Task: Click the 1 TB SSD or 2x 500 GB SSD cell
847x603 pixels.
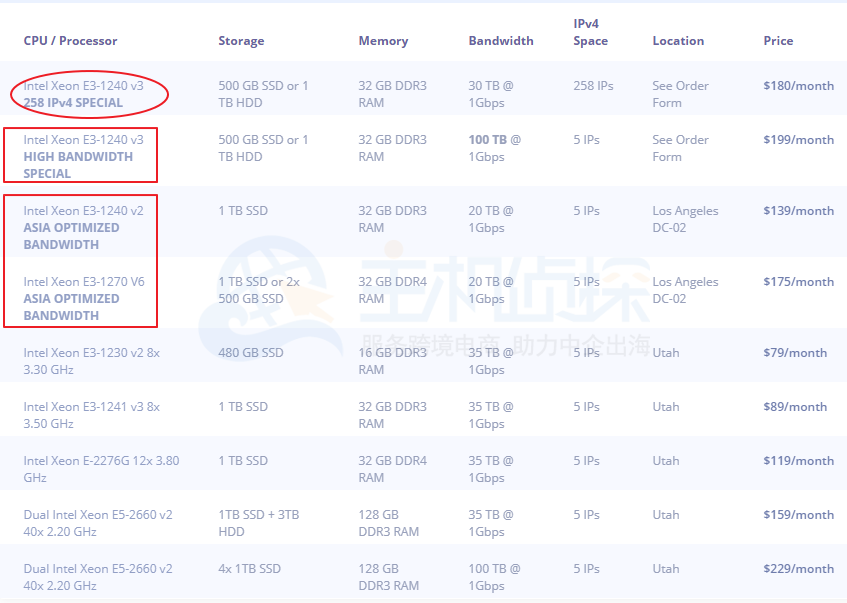Action: 259,290
